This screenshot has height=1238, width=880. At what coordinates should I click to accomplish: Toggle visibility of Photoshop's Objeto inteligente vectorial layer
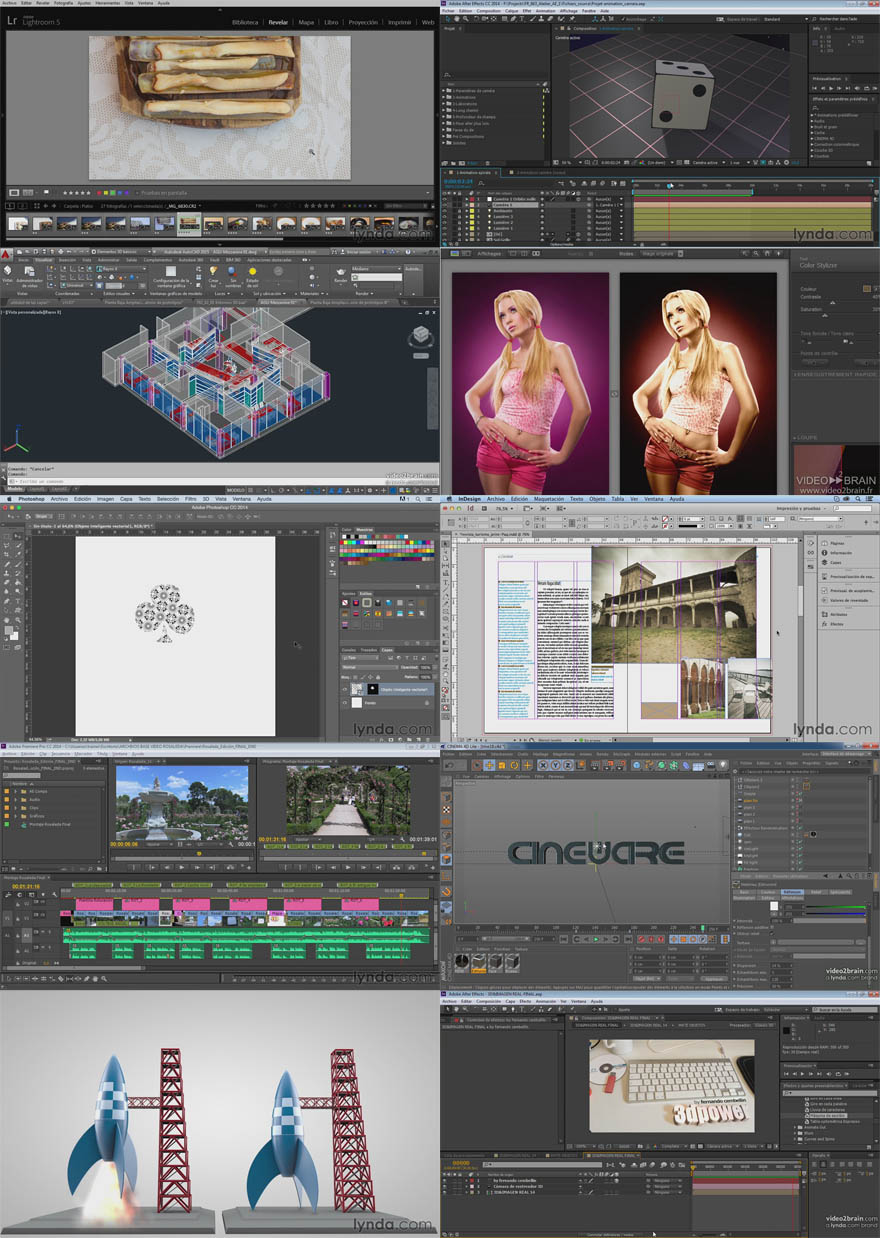click(x=345, y=689)
